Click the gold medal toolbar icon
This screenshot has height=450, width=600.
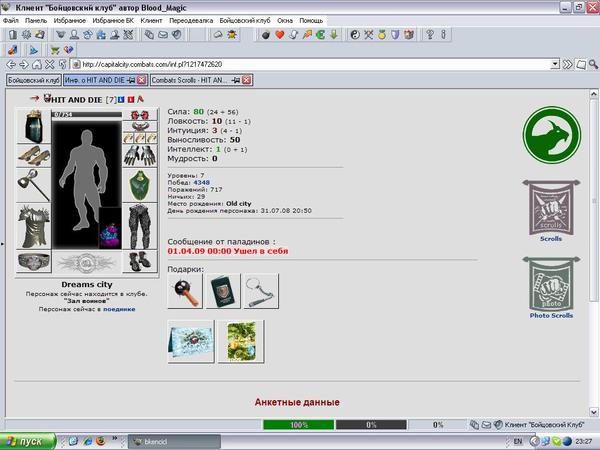pos(382,35)
